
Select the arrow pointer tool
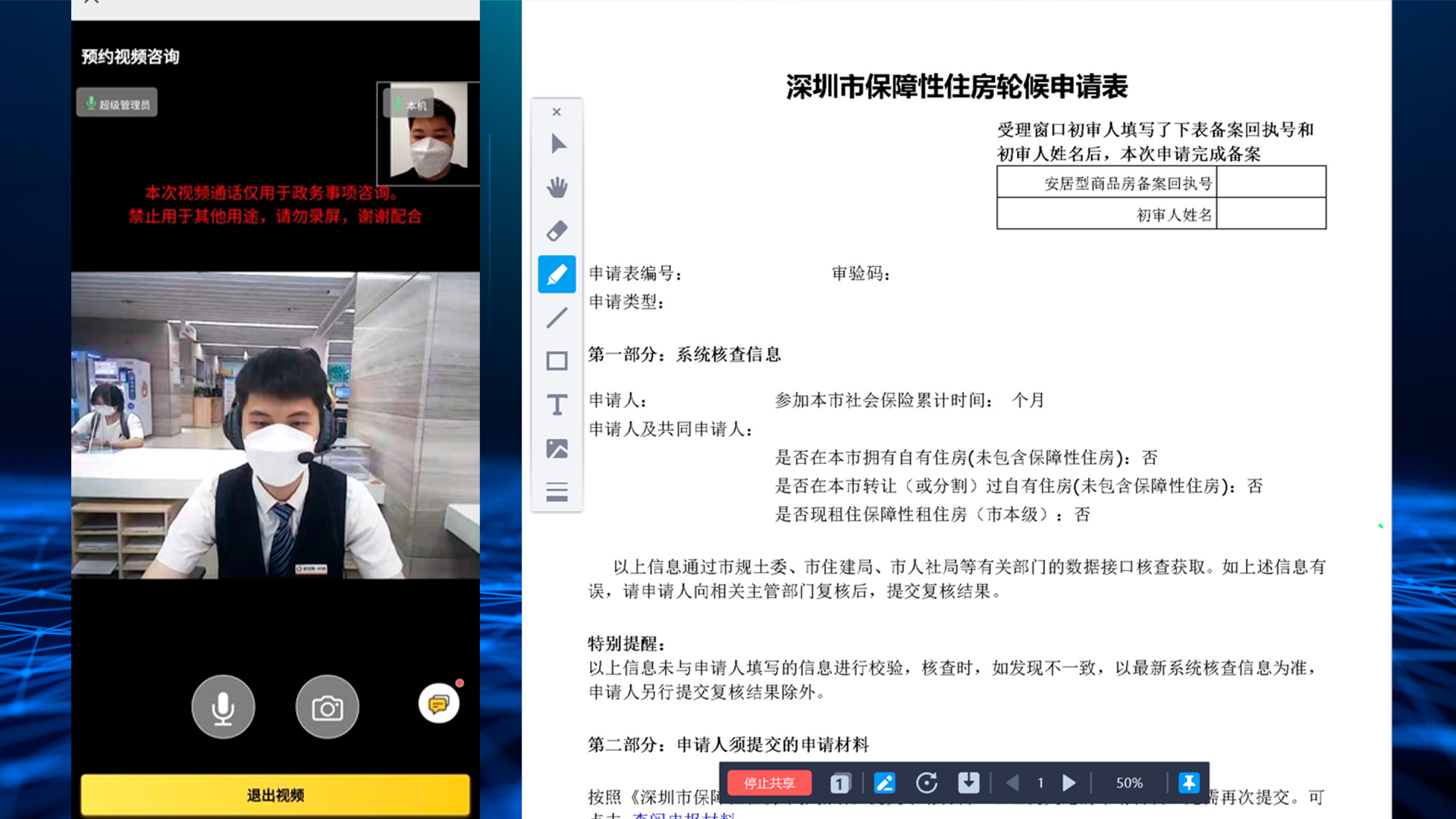click(x=558, y=144)
